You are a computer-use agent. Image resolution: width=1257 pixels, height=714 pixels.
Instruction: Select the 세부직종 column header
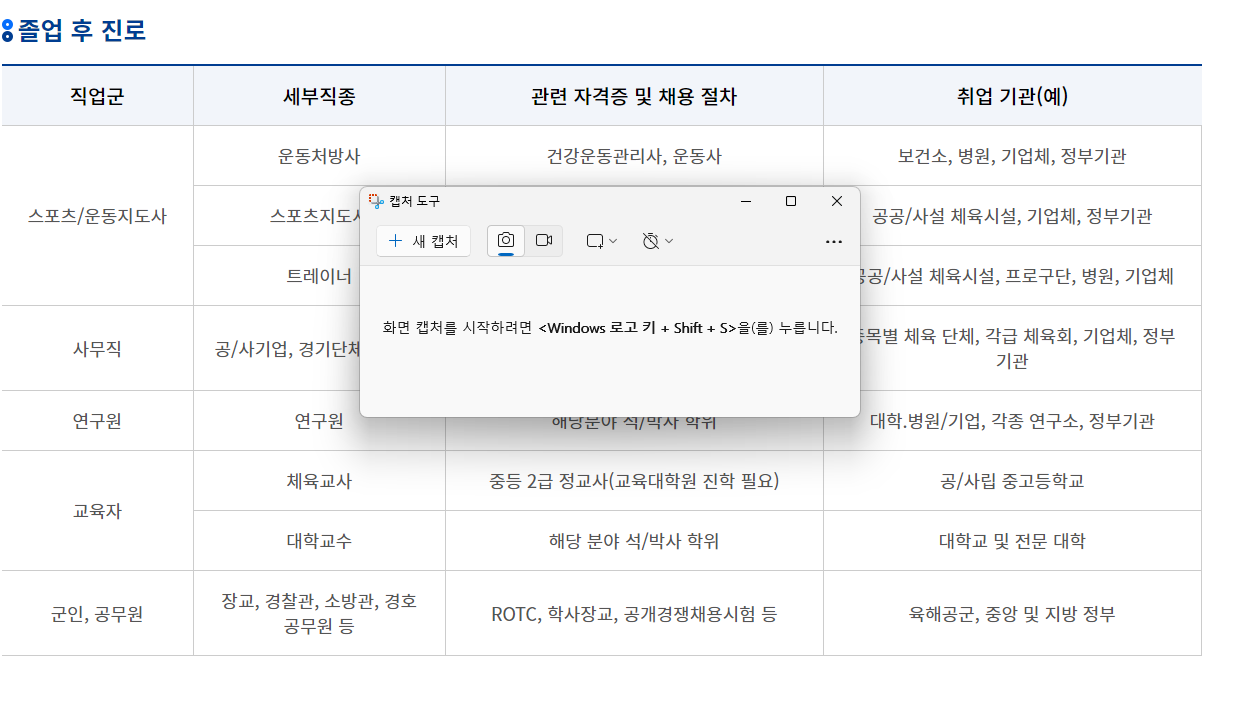coord(319,96)
